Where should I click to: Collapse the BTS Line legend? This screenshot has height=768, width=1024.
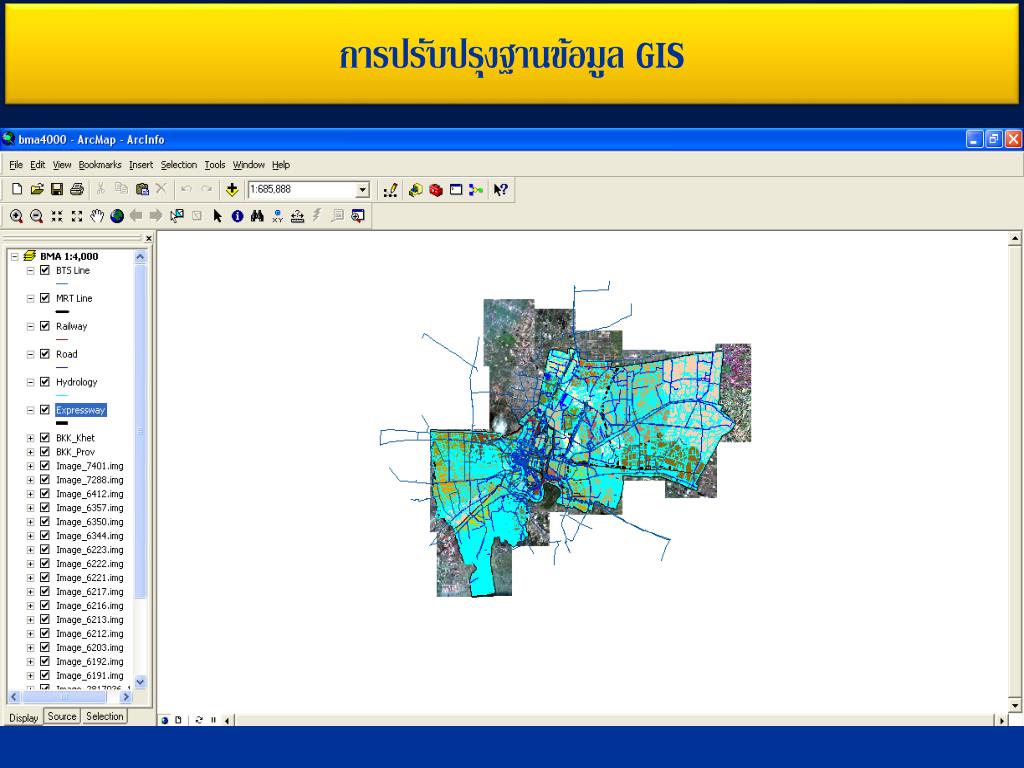pyautogui.click(x=30, y=270)
